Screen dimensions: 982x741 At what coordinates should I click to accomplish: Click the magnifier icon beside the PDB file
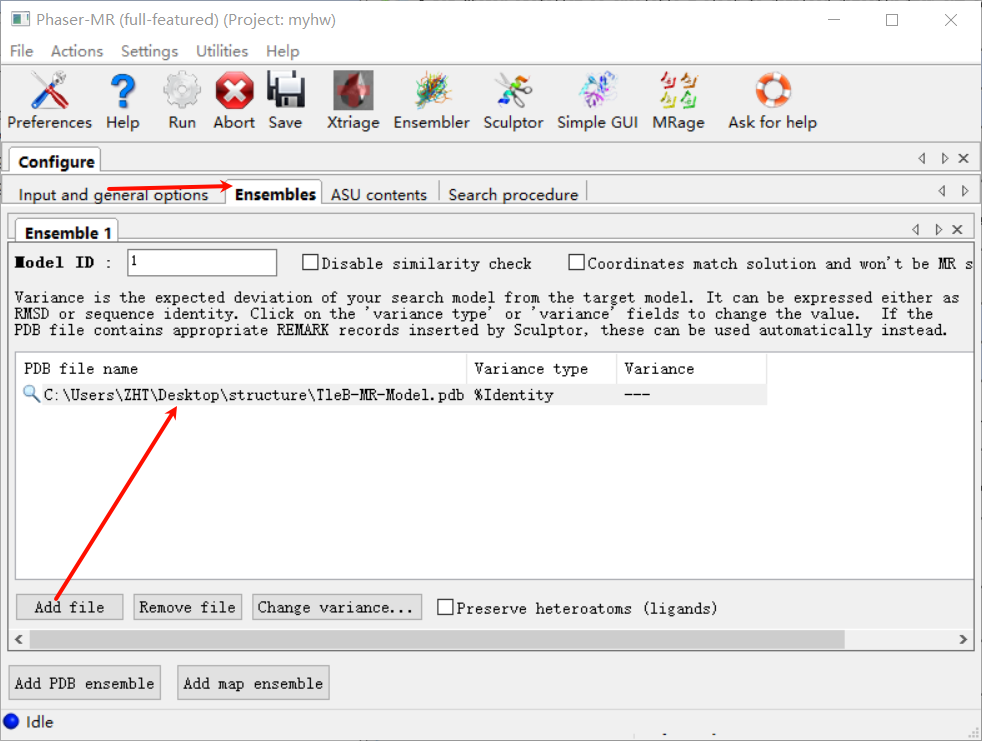[31, 393]
